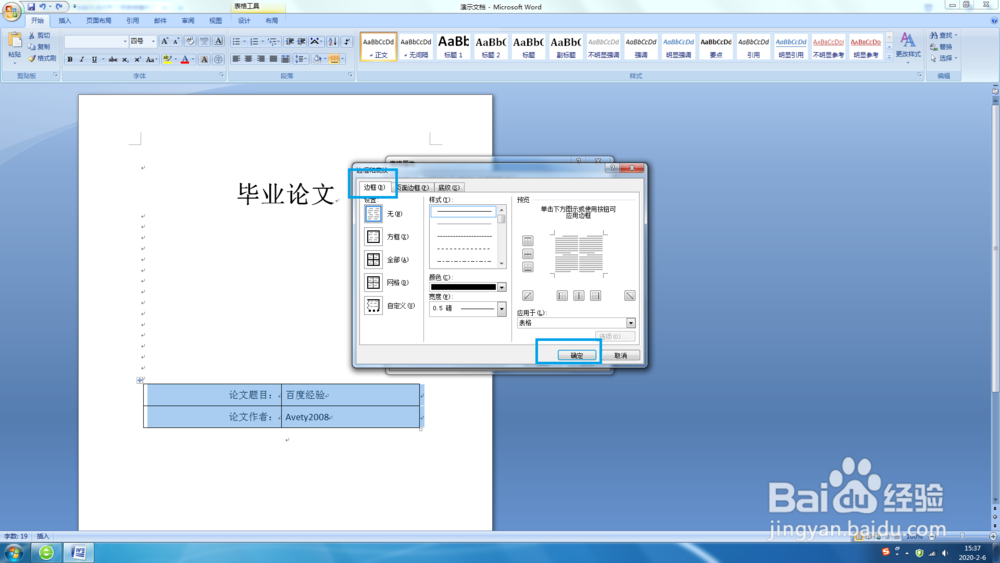Image resolution: width=1000 pixels, height=563 pixels.
Task: Undo via quick access toolbar
Action: pyautogui.click(x=43, y=6)
